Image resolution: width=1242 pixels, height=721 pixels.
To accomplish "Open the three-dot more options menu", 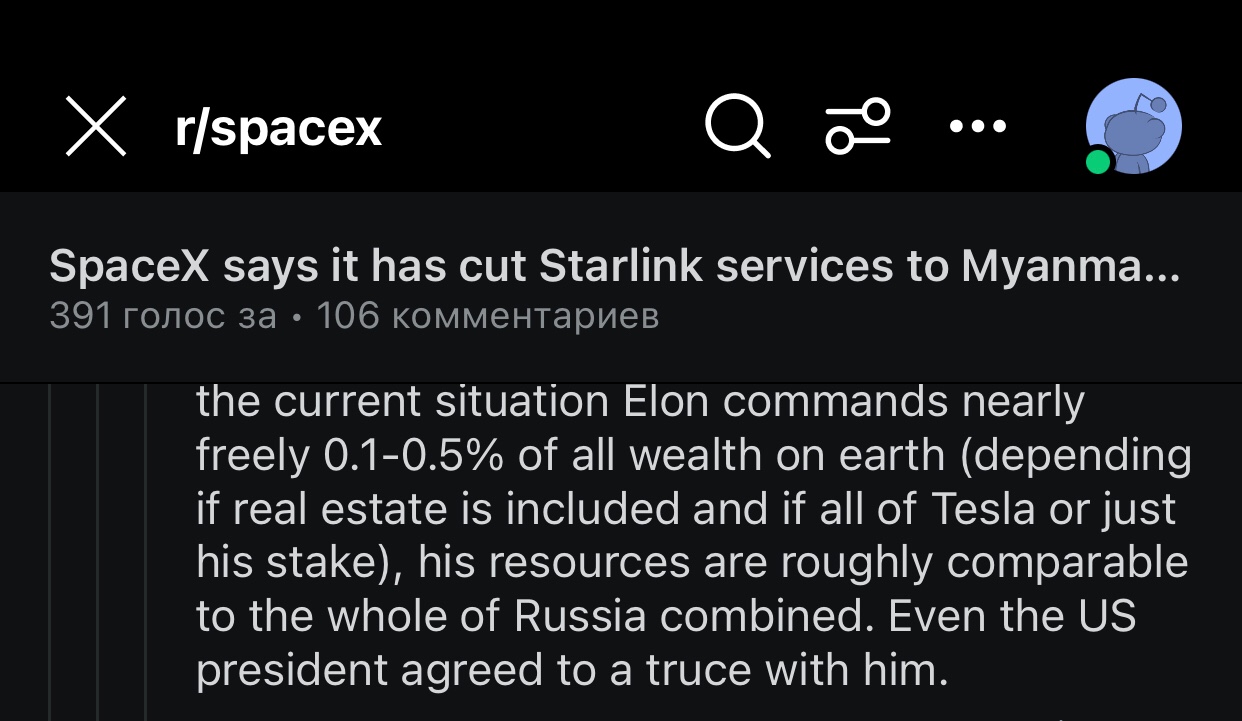I will point(977,127).
